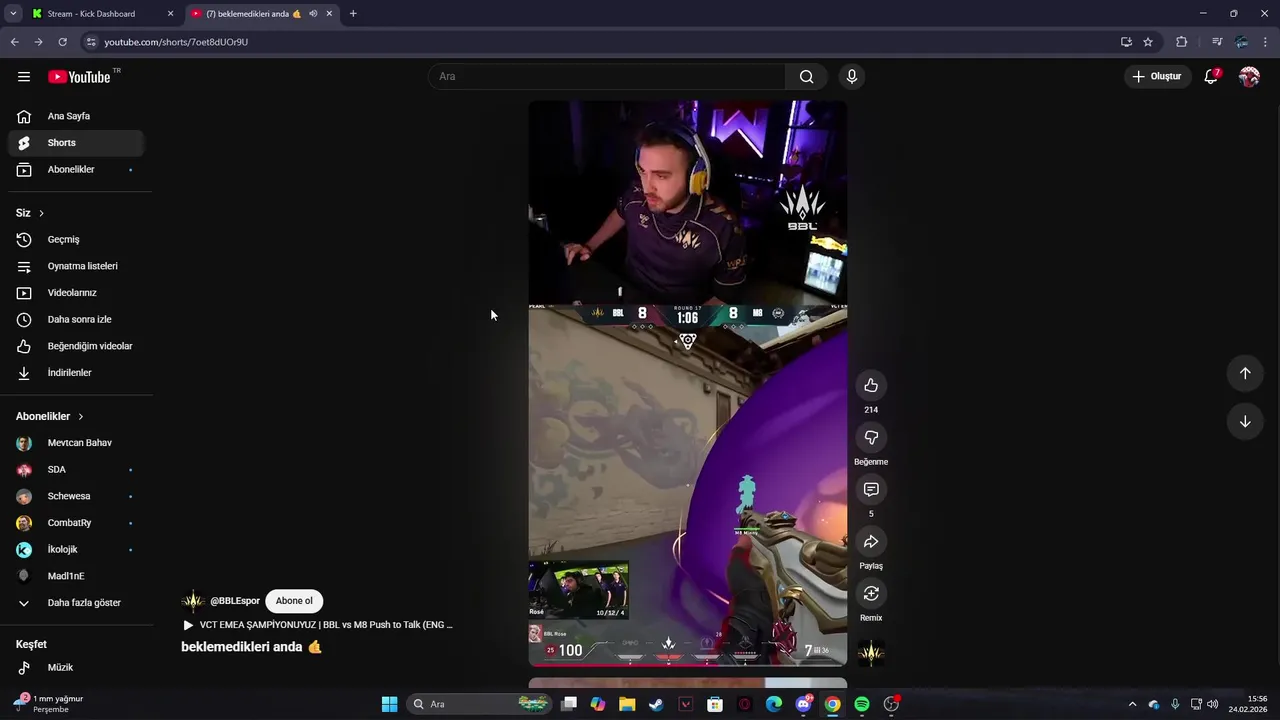Open Mad1nE channel
1280x720 pixels.
pos(76,576)
